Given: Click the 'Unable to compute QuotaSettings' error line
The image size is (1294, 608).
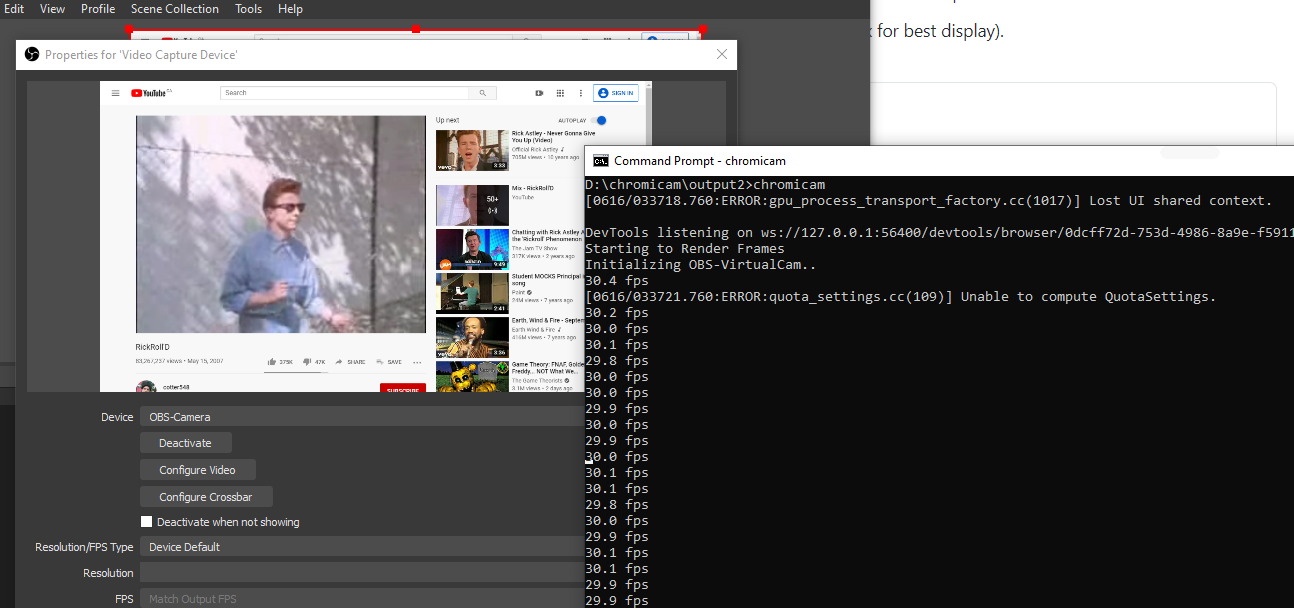Looking at the screenshot, I should [x=901, y=296].
